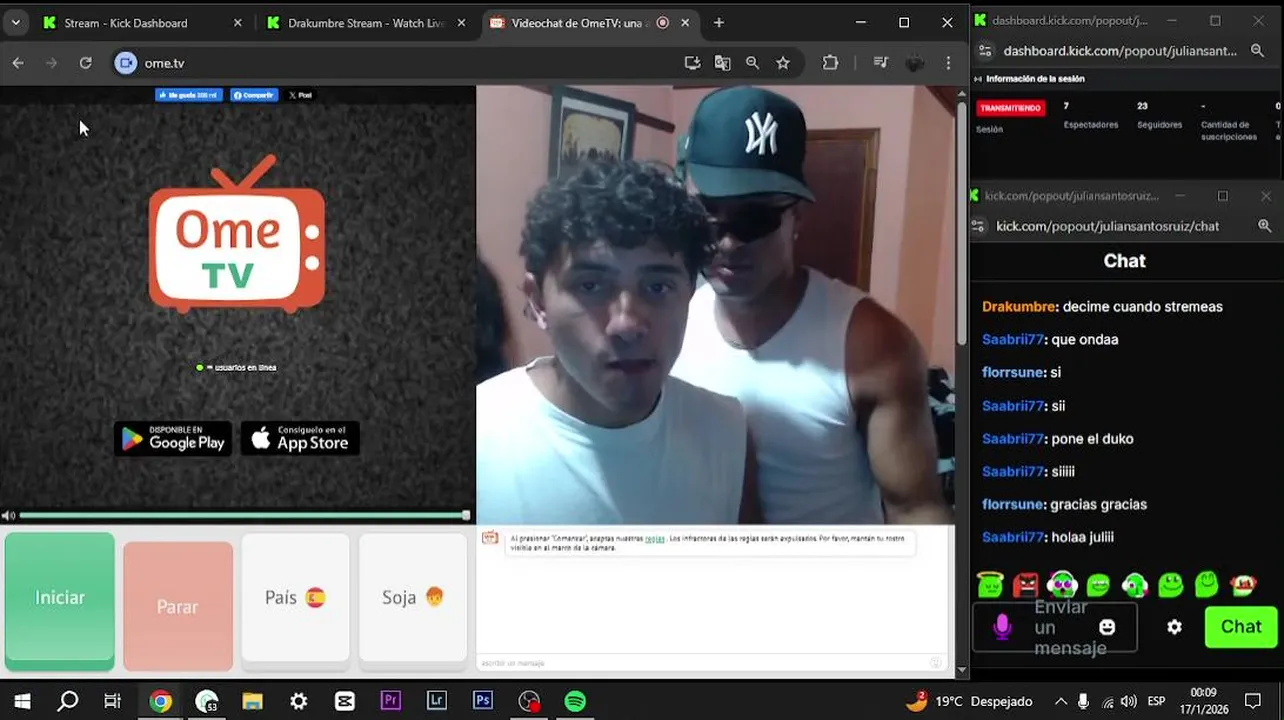Click the Me gusta Facebook button

(188, 95)
